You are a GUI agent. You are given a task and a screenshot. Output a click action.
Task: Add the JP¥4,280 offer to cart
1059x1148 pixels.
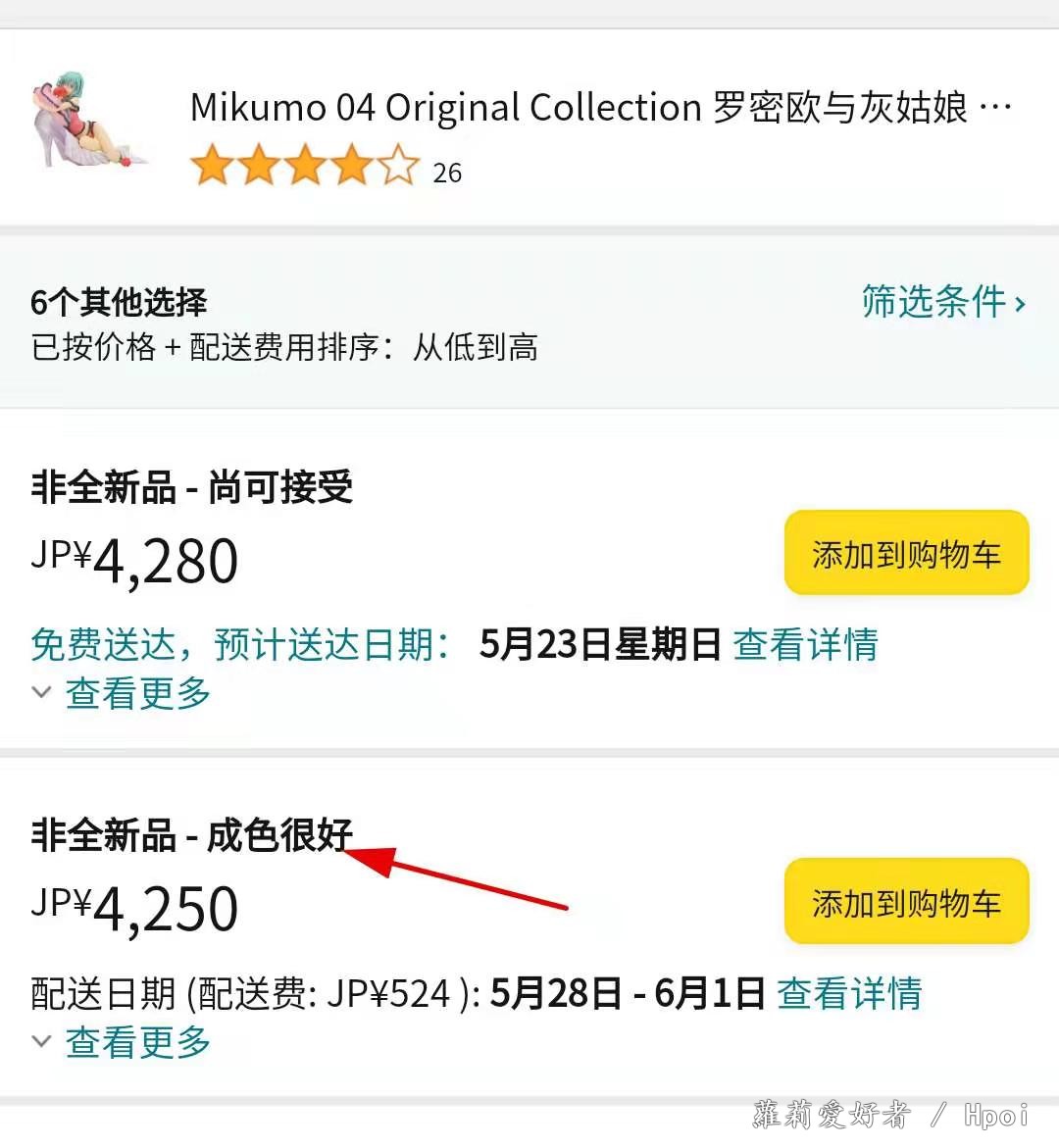tap(907, 553)
